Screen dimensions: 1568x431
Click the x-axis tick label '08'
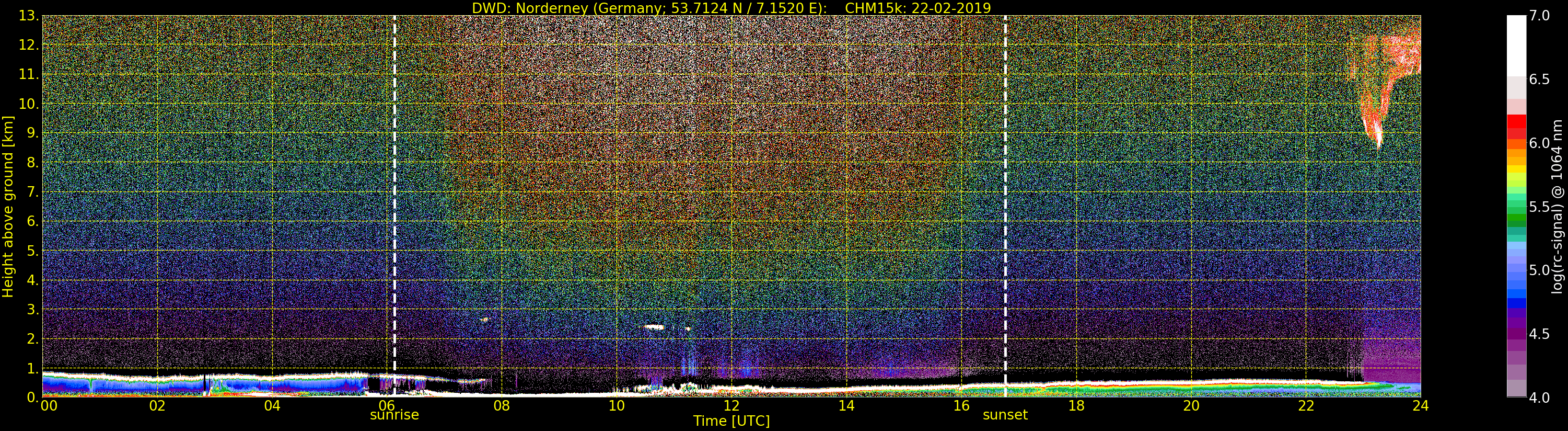point(502,405)
